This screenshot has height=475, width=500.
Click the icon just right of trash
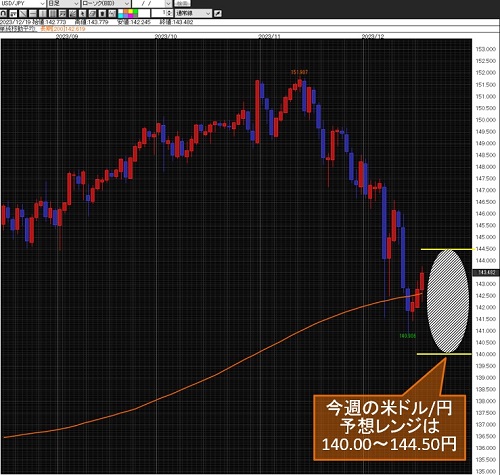click(112, 13)
